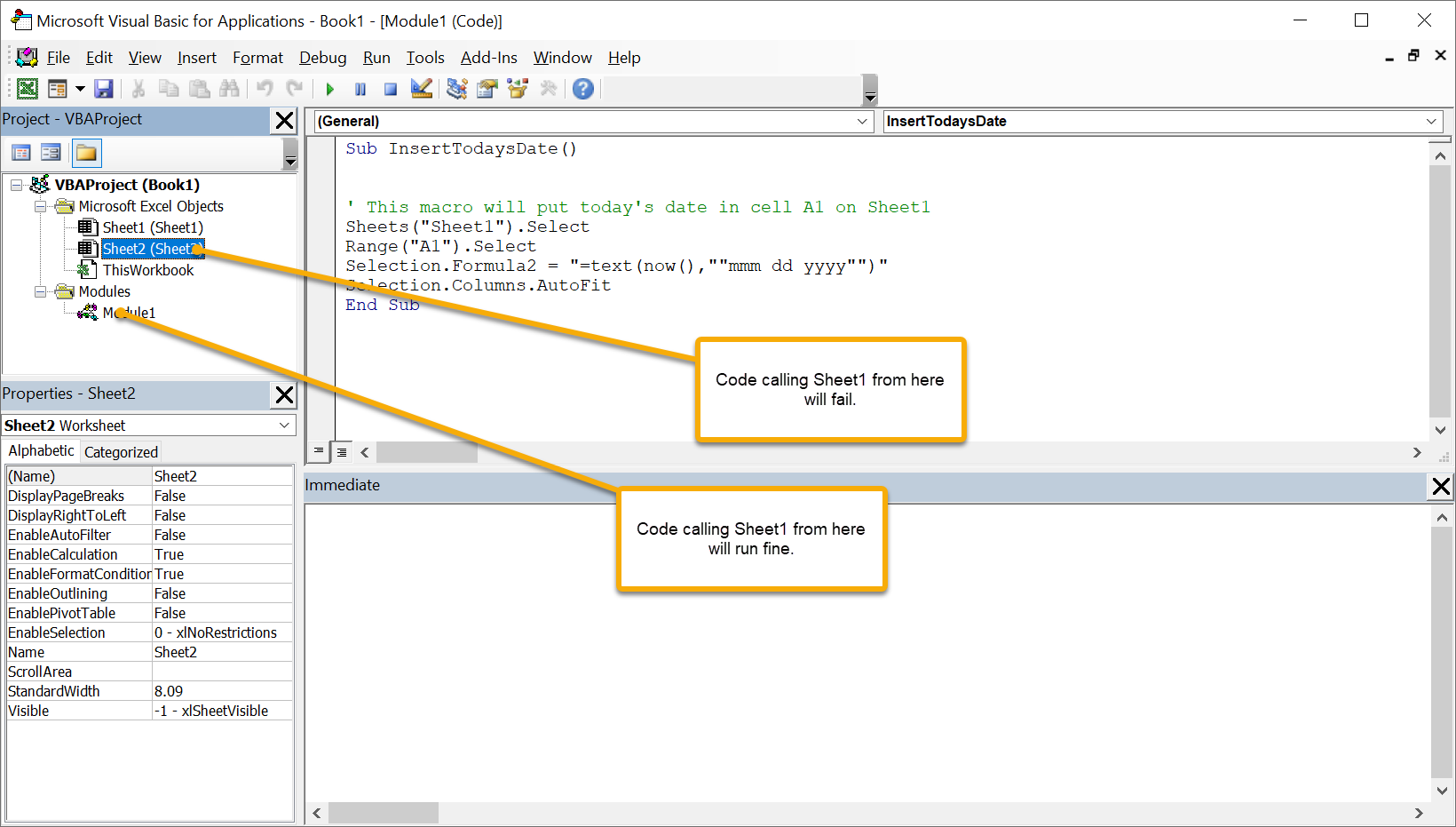The width and height of the screenshot is (1456, 827).
Task: Toggle Design Mode in the toolbar
Action: coord(422,89)
